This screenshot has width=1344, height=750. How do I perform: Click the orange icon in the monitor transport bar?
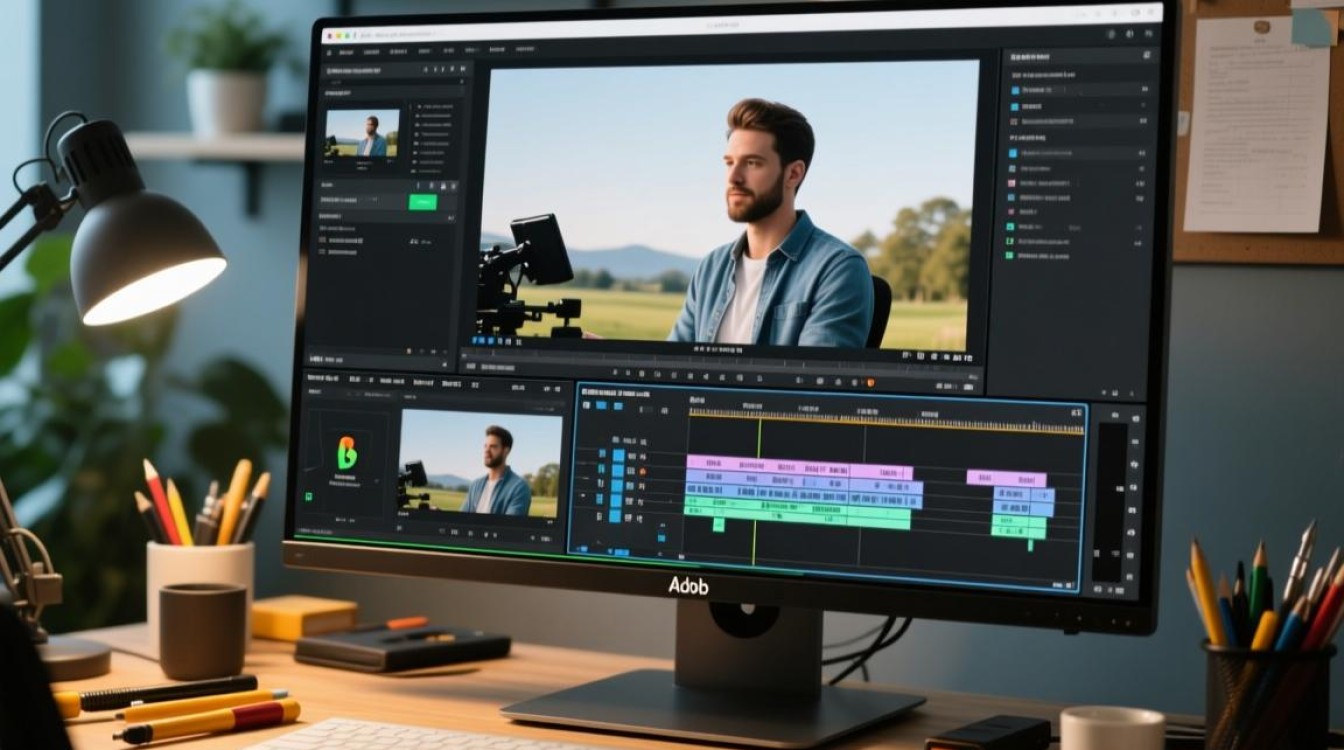click(870, 382)
